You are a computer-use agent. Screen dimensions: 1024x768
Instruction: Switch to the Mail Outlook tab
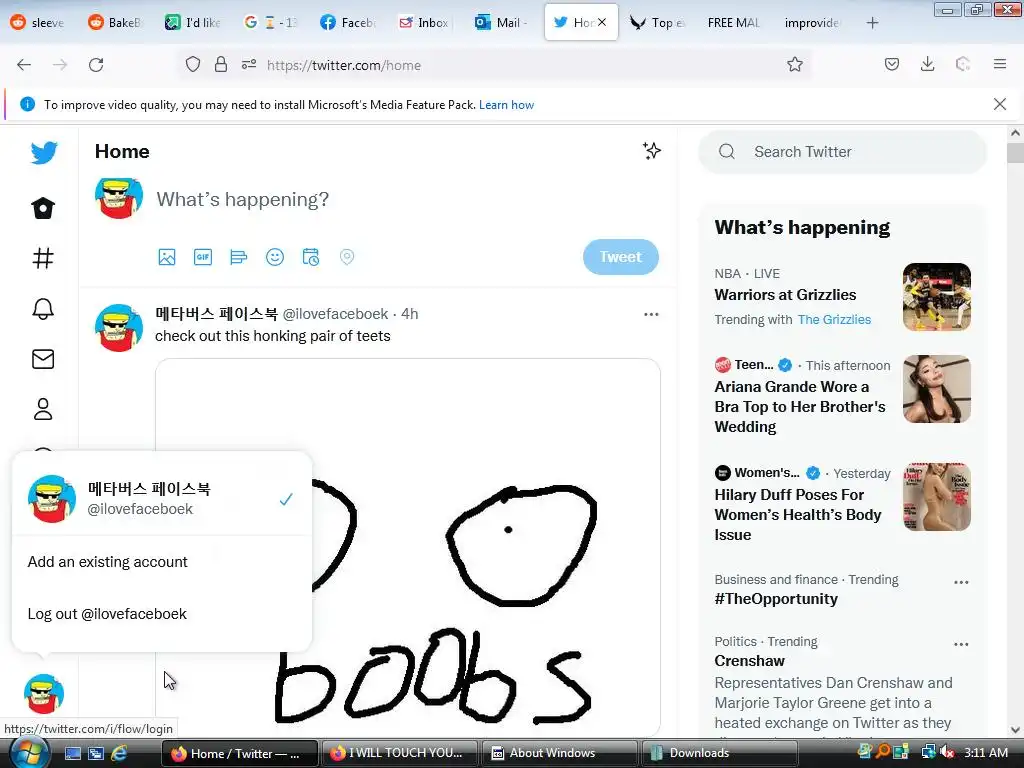[502, 23]
